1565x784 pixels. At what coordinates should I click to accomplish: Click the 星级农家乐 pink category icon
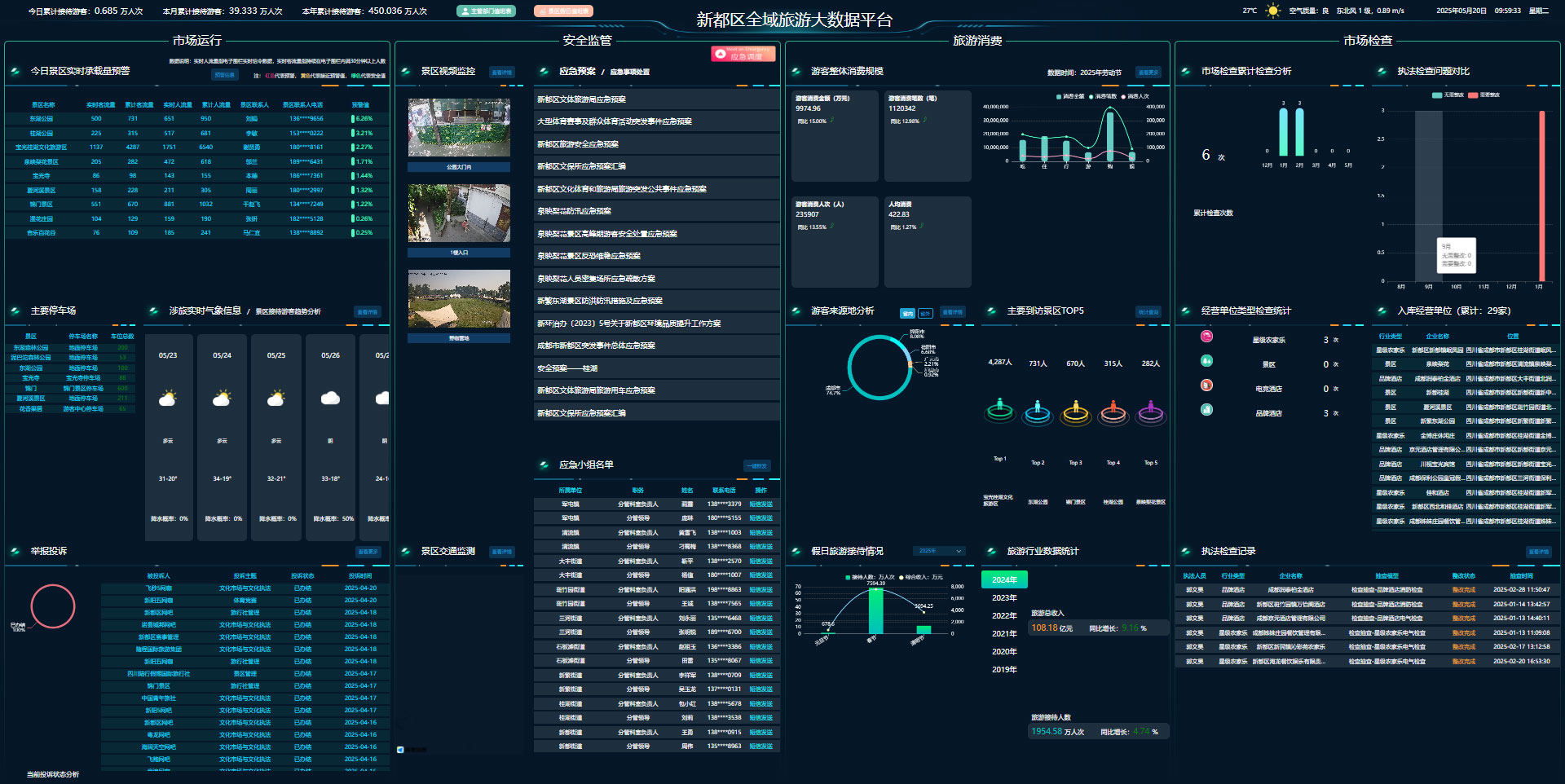click(x=1206, y=337)
